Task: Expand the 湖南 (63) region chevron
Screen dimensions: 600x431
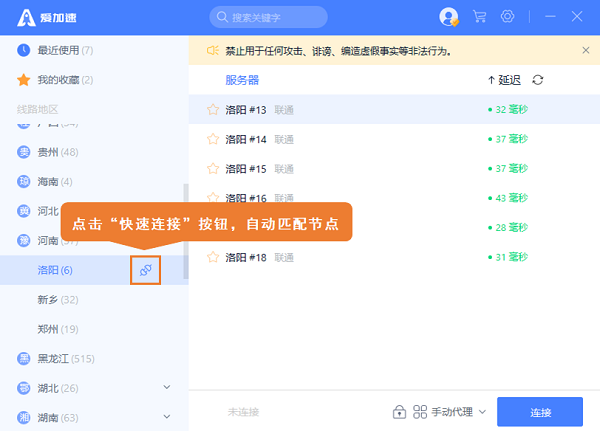Action: tap(167, 416)
